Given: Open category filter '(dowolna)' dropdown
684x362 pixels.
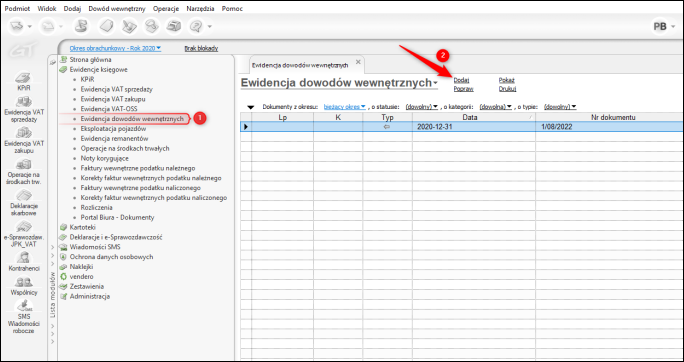Looking at the screenshot, I should pos(495,106).
